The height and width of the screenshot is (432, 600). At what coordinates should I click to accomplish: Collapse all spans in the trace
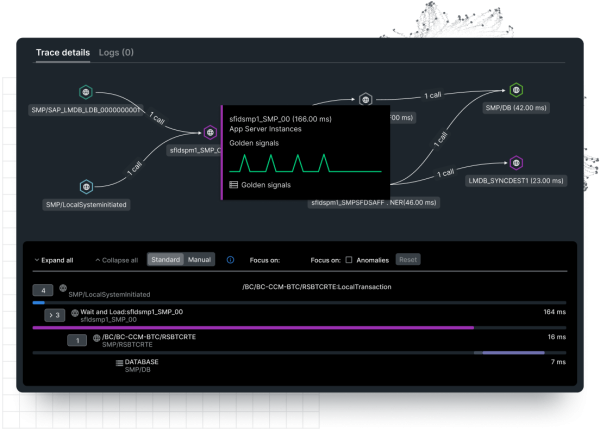(118, 260)
